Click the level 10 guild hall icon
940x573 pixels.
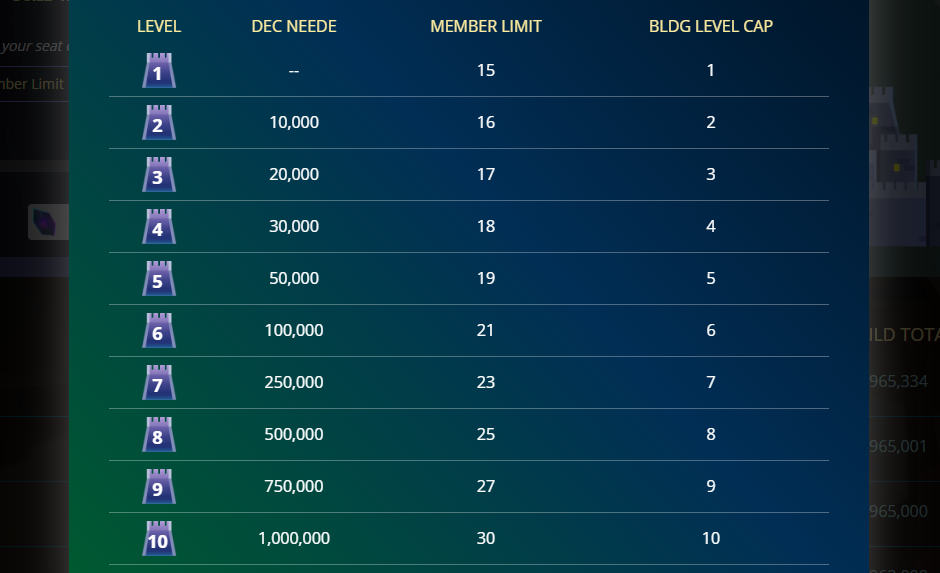(159, 539)
